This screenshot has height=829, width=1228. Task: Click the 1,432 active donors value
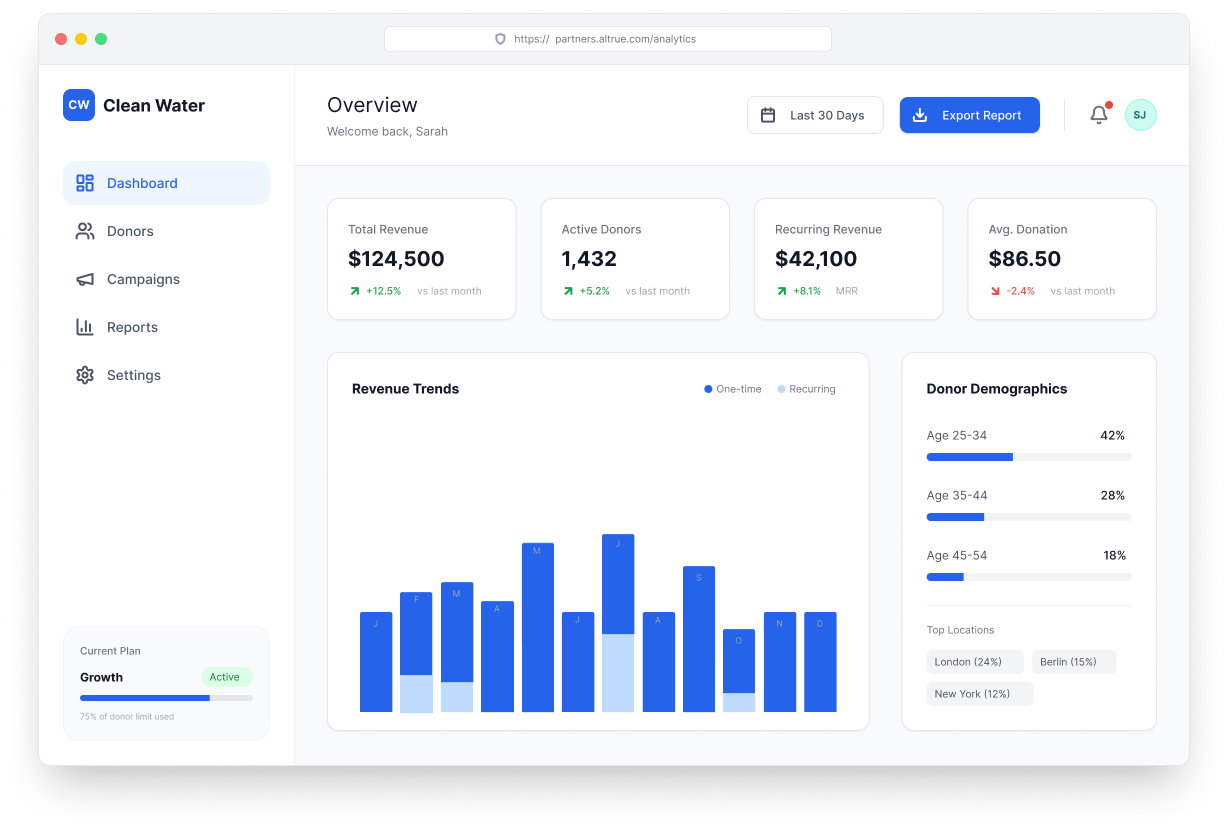coord(589,259)
